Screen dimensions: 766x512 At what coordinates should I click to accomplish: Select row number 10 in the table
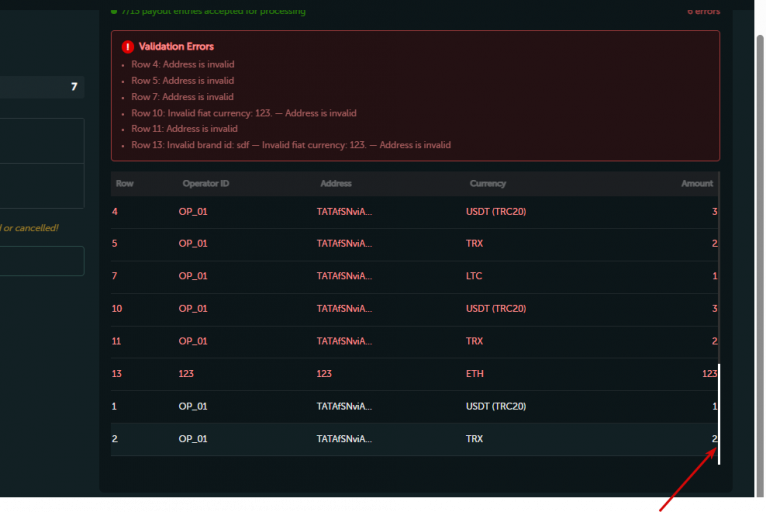tap(117, 309)
